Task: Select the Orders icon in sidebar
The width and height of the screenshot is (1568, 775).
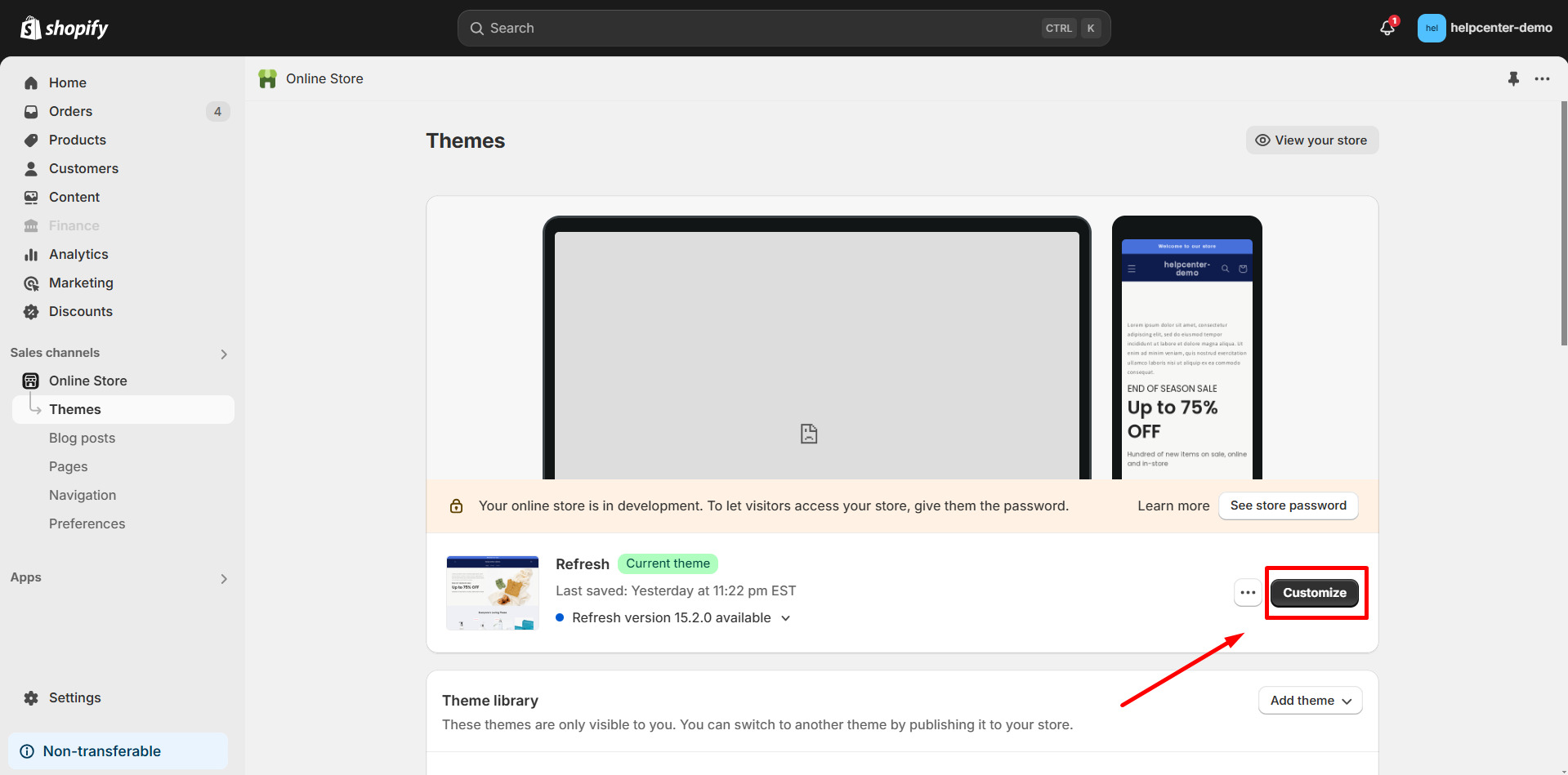Action: (30, 111)
